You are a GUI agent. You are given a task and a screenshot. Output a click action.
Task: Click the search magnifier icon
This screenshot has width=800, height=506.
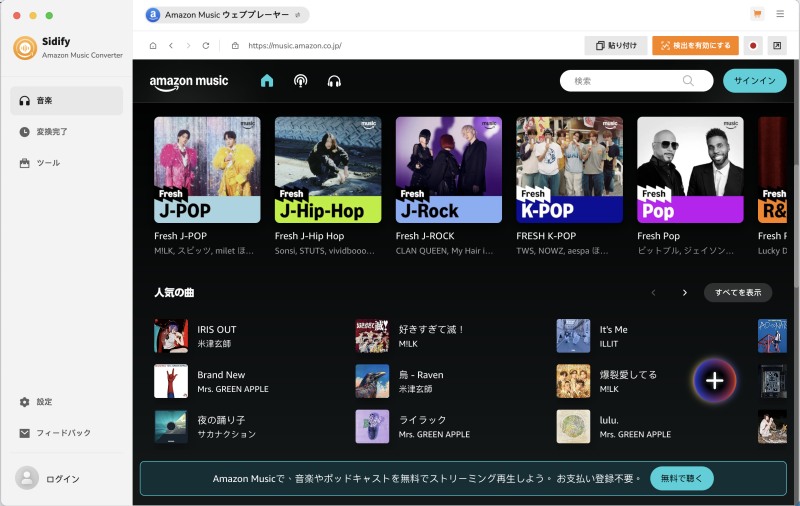point(688,81)
